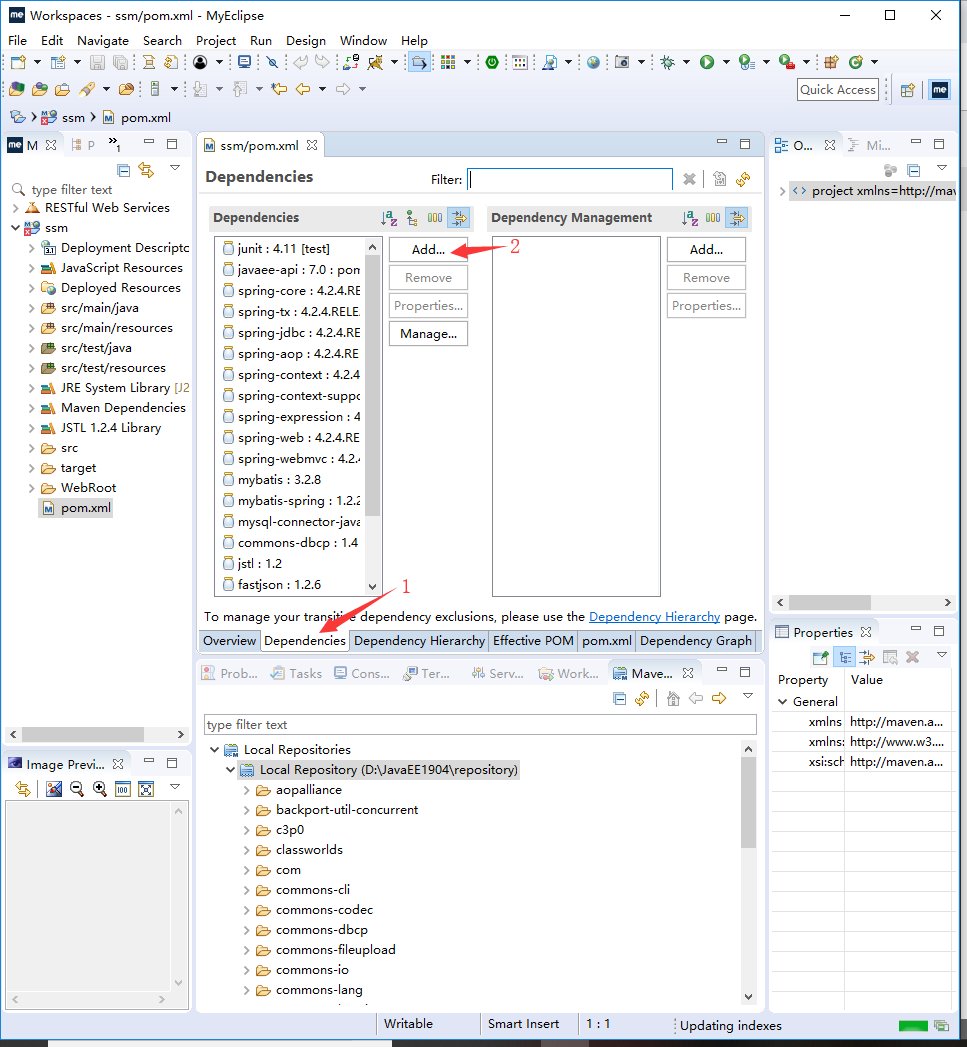Click Collapse All icon in Outline view
This screenshot has width=967, height=1047.
tap(914, 170)
